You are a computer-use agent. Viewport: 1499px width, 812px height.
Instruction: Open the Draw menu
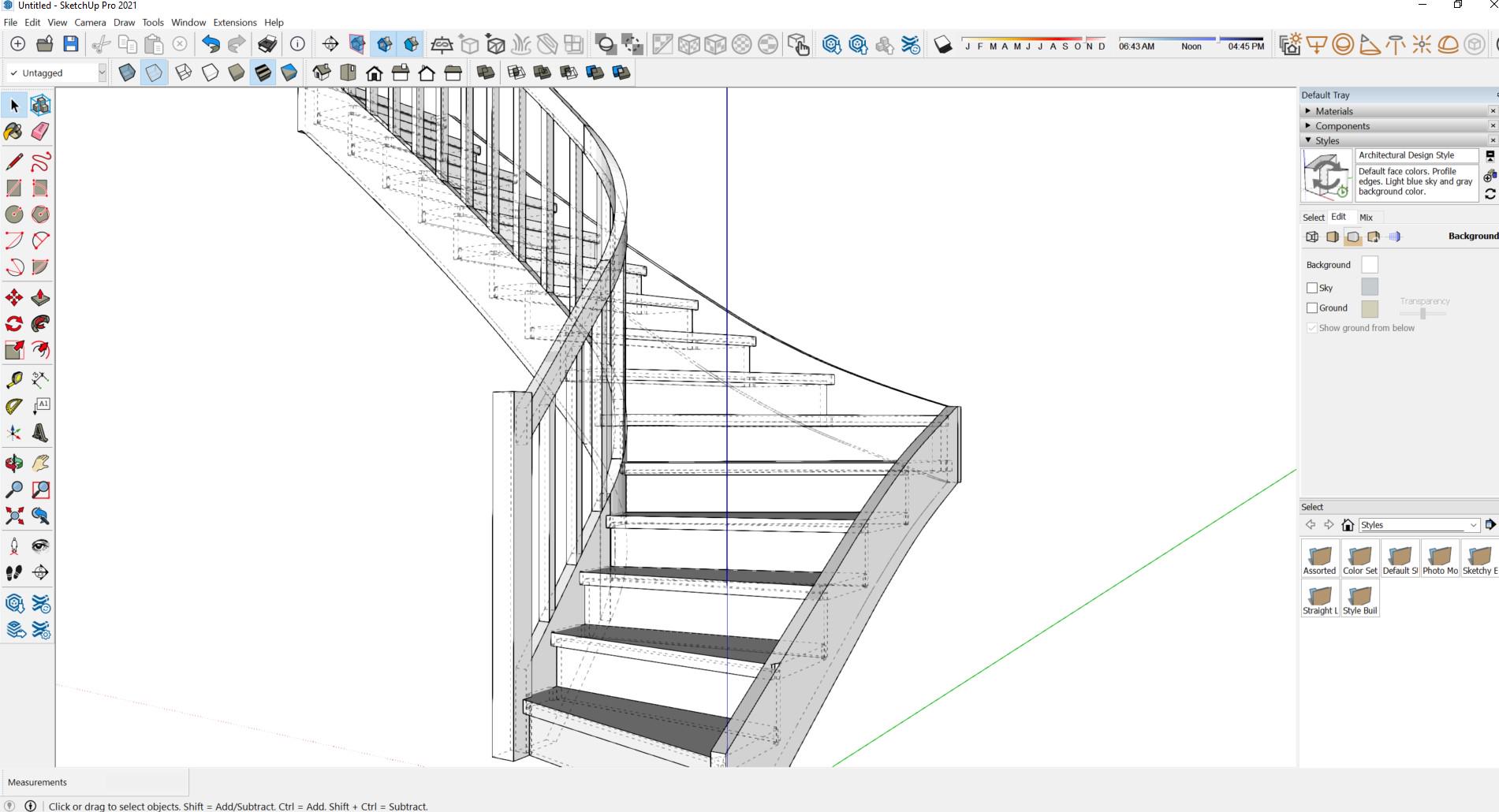124,22
